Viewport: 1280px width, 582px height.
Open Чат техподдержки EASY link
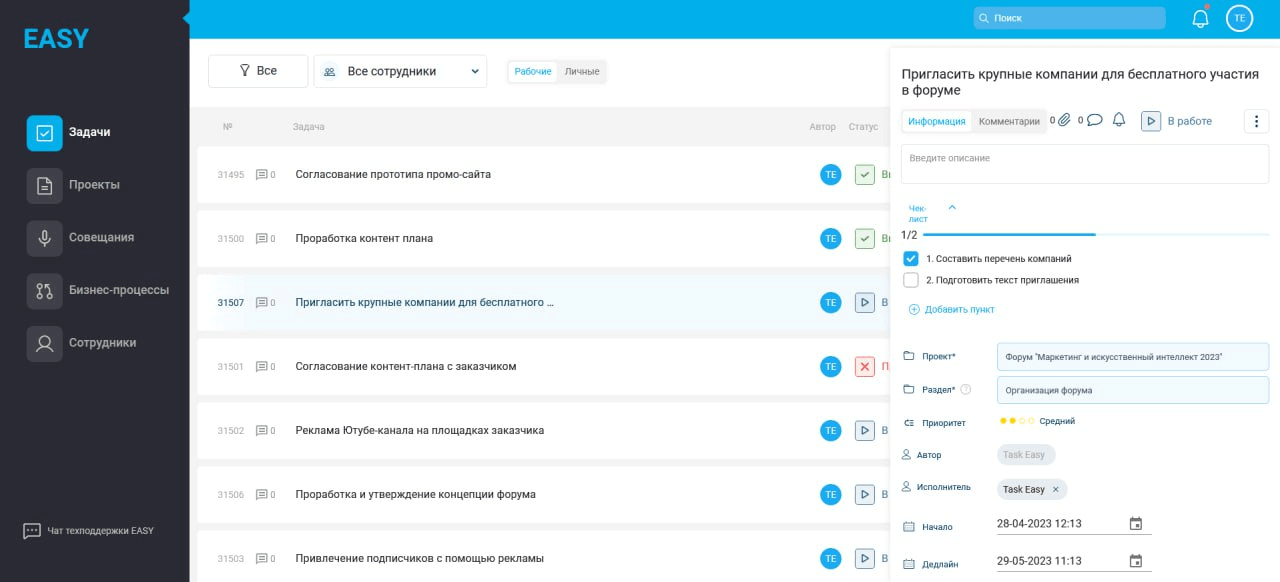pyautogui.click(x=100, y=531)
